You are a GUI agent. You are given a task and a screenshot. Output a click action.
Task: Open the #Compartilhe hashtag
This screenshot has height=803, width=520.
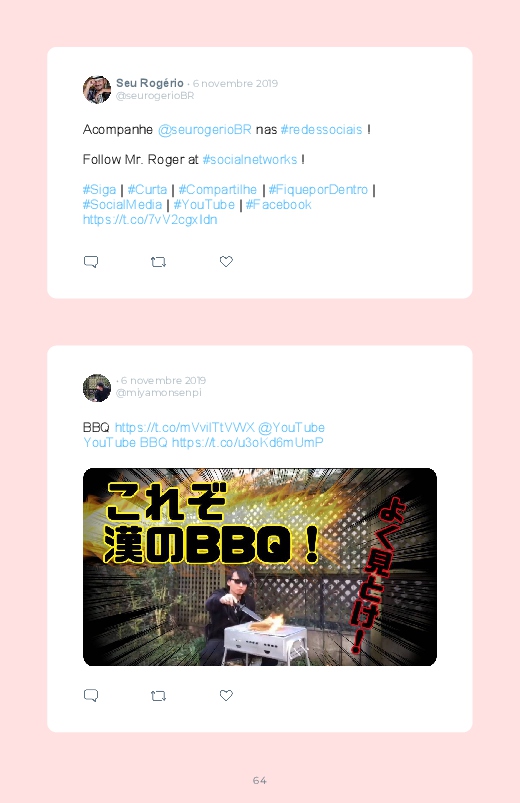(218, 190)
